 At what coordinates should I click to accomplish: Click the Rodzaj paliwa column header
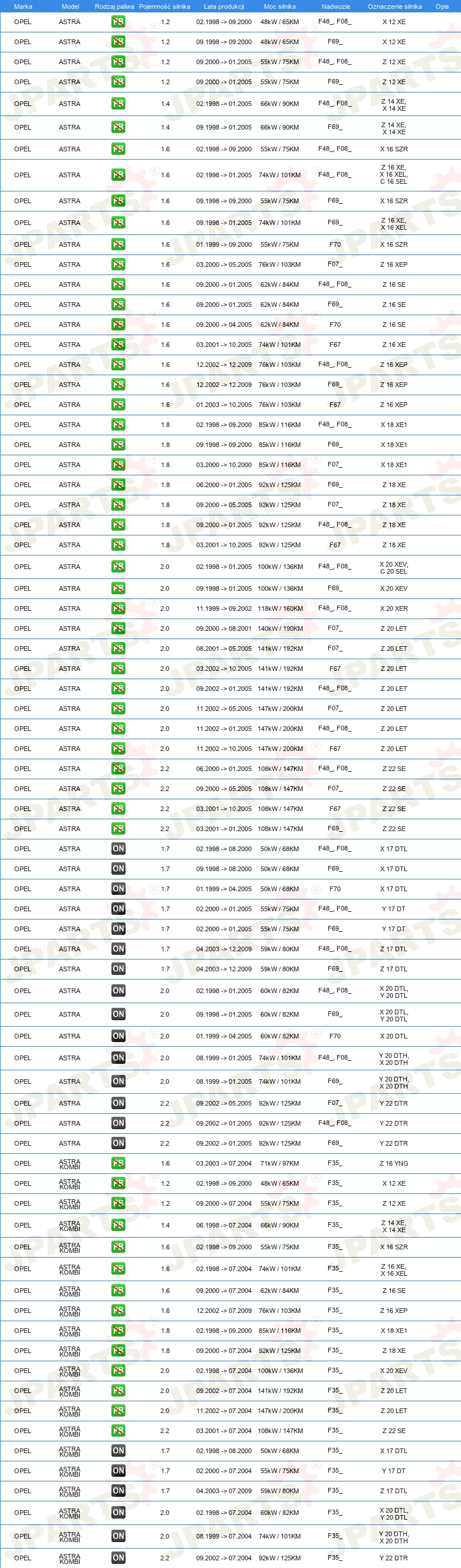tap(114, 6)
